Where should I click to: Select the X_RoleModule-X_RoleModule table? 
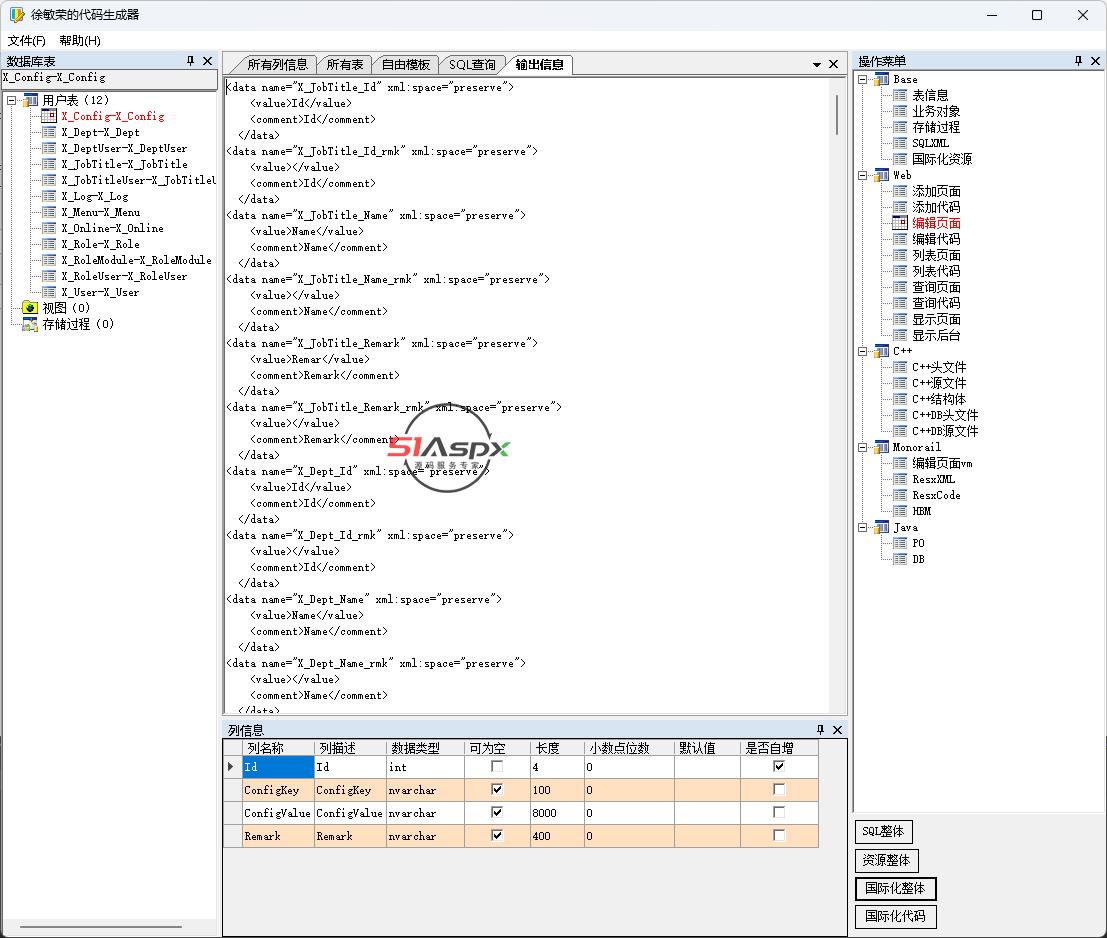[x=136, y=260]
